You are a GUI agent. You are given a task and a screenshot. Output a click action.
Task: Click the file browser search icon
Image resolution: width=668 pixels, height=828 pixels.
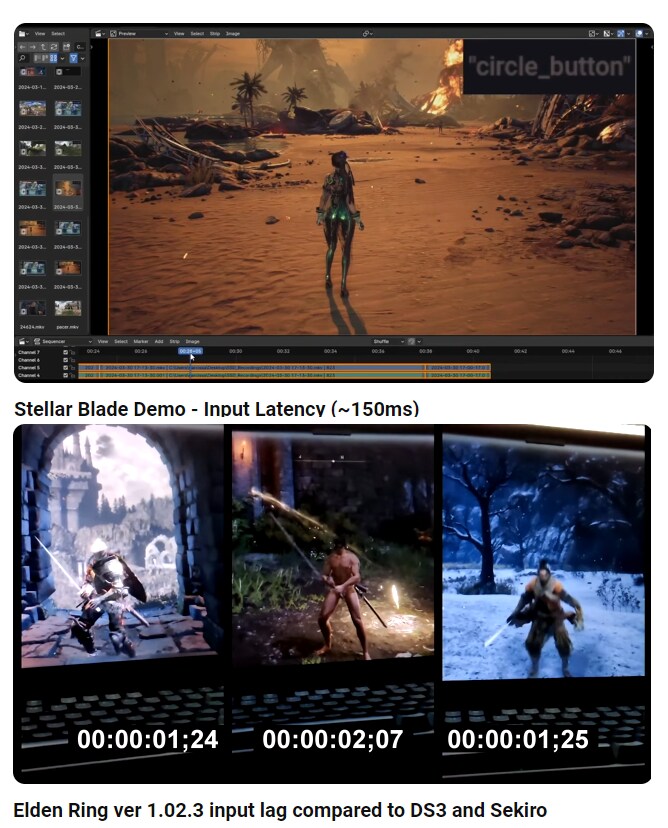coord(23,59)
